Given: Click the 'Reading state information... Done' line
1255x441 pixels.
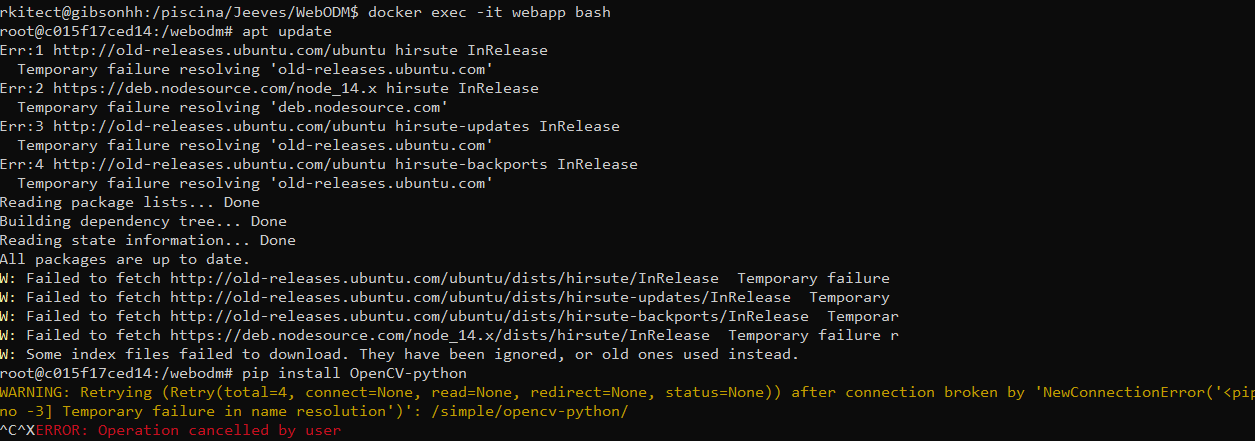Looking at the screenshot, I should coord(147,240).
